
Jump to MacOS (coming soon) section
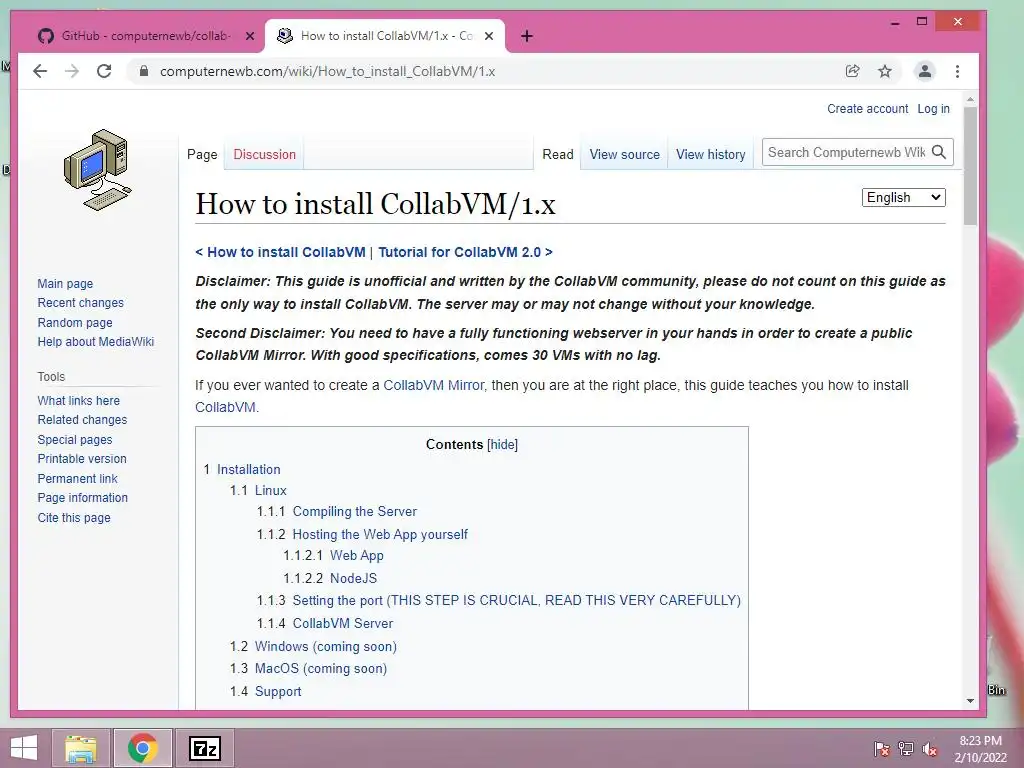(x=321, y=668)
